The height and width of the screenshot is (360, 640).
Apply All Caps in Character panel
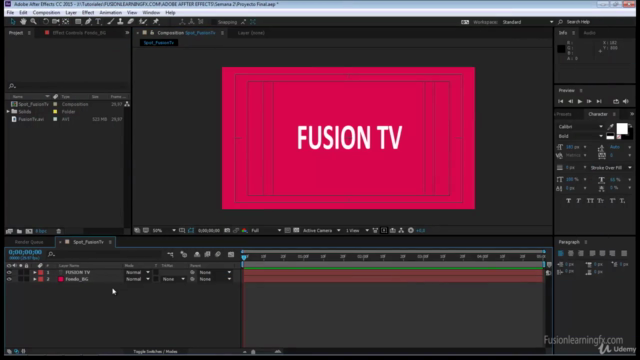590,200
